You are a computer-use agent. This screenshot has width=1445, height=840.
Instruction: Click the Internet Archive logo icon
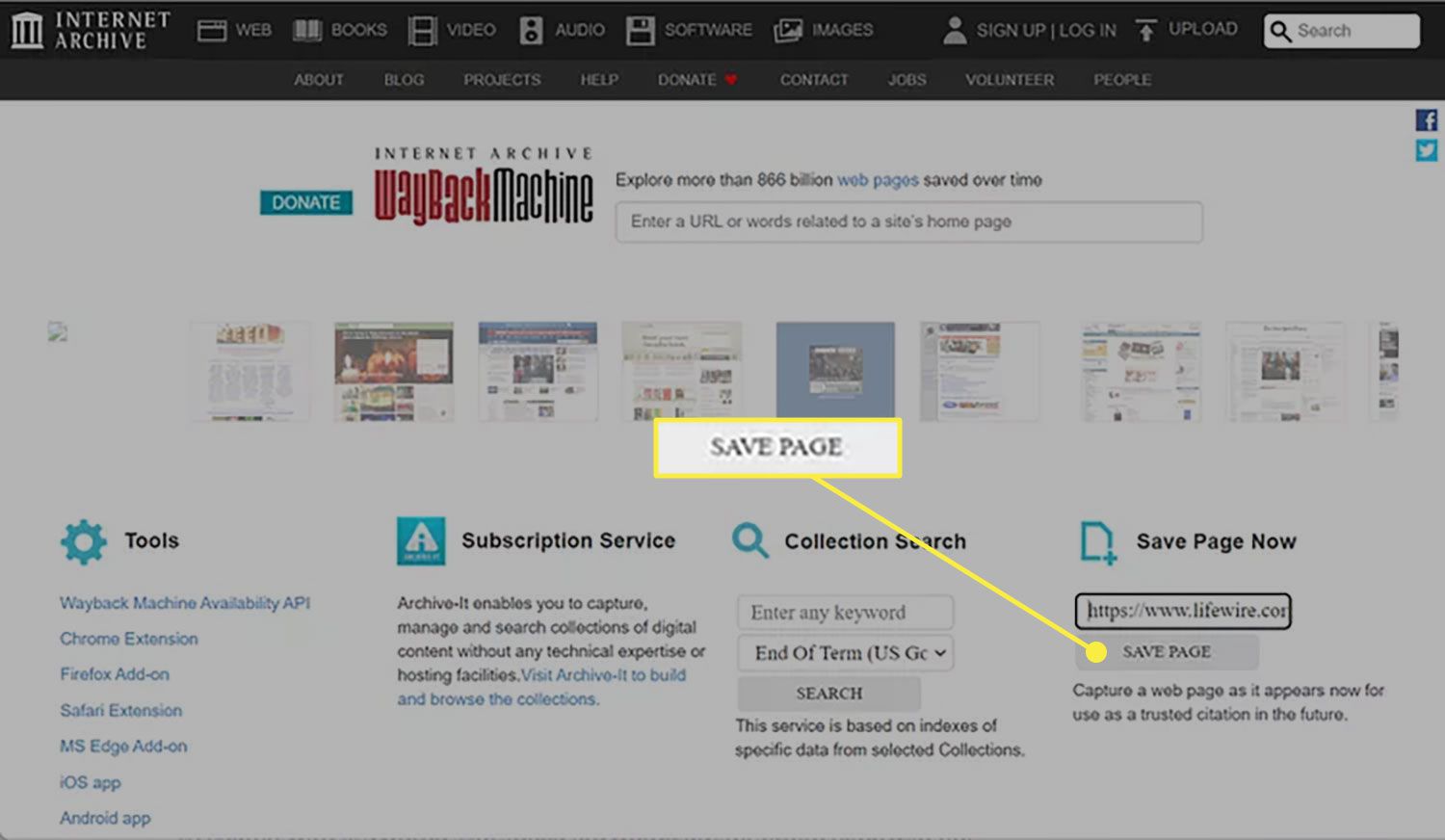27,30
